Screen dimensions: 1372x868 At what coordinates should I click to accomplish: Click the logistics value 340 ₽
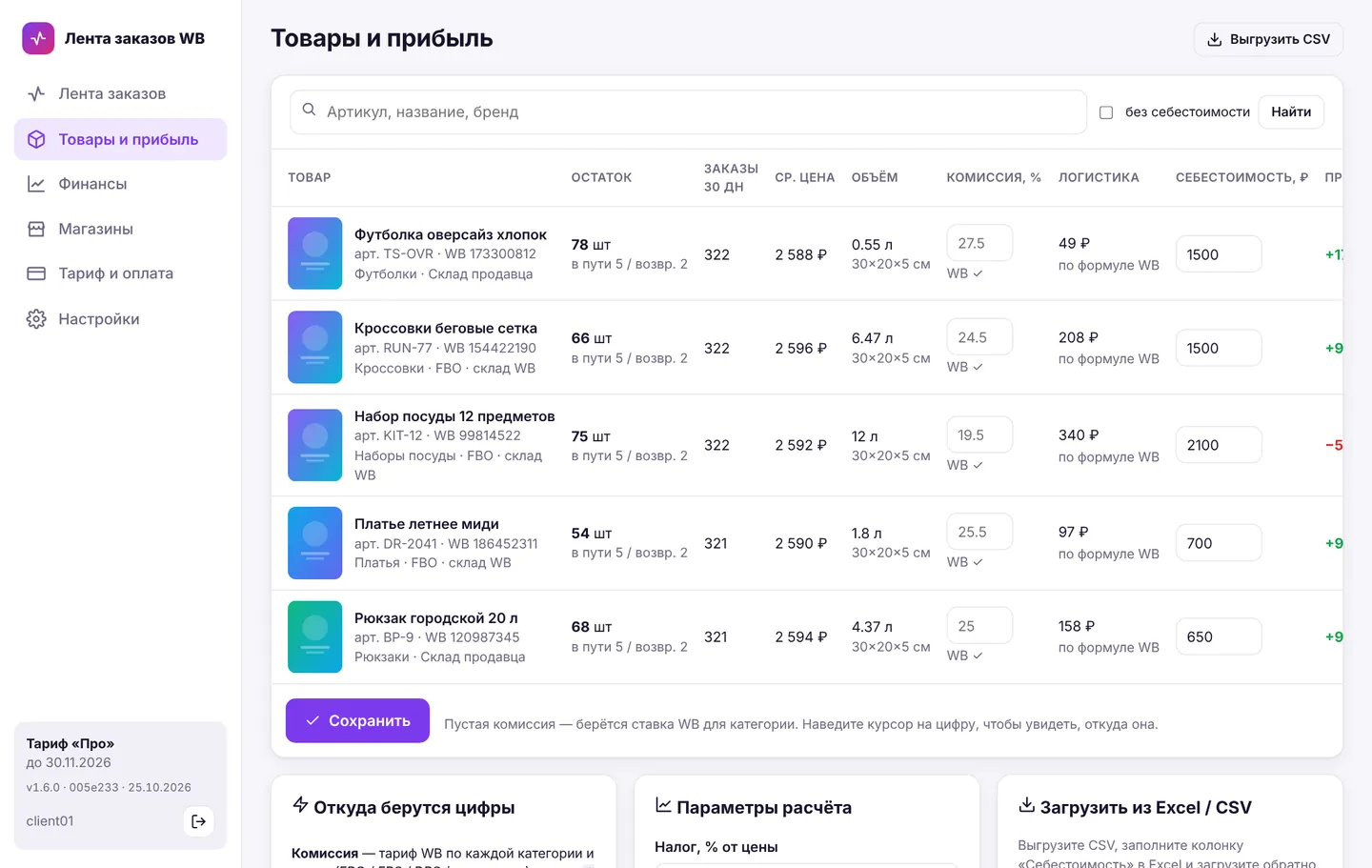1079,434
